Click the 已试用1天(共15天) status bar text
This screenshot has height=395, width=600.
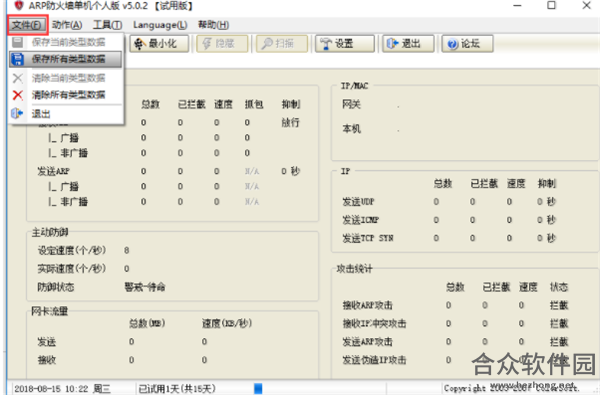(177, 389)
